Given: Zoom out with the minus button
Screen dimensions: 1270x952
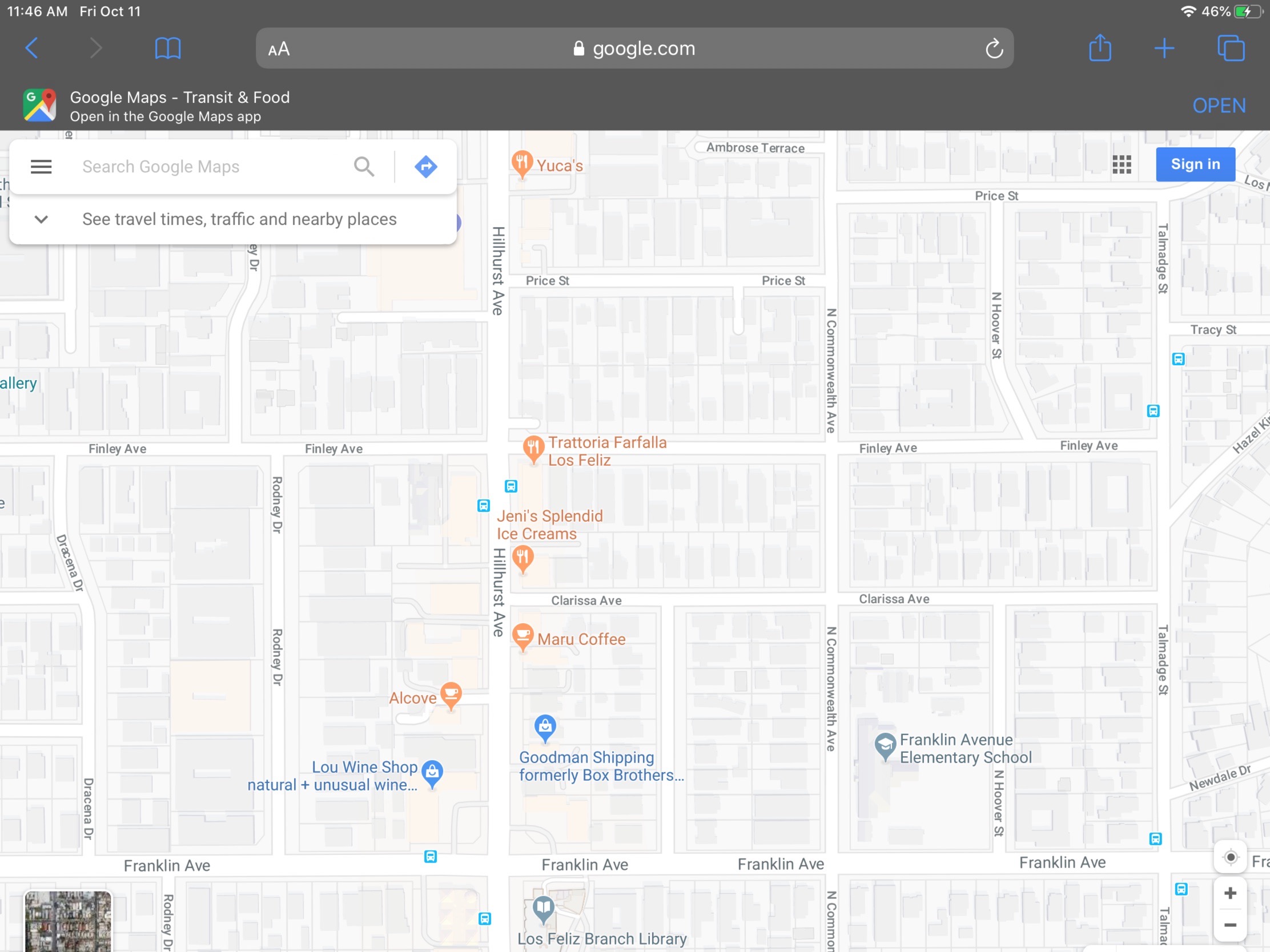Looking at the screenshot, I should (x=1230, y=925).
